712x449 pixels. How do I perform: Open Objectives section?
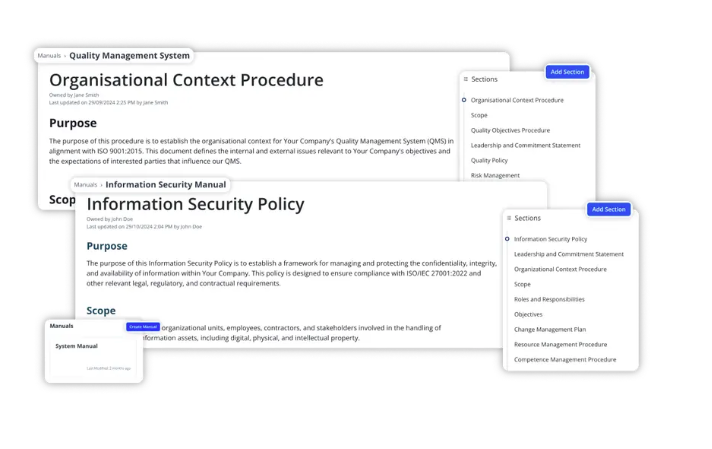pyautogui.click(x=528, y=314)
